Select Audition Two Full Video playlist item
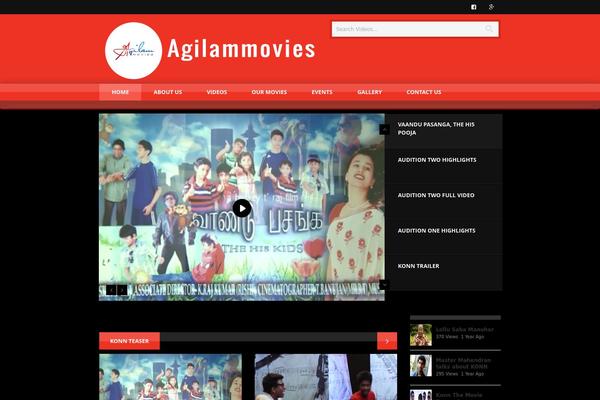 pyautogui.click(x=444, y=202)
